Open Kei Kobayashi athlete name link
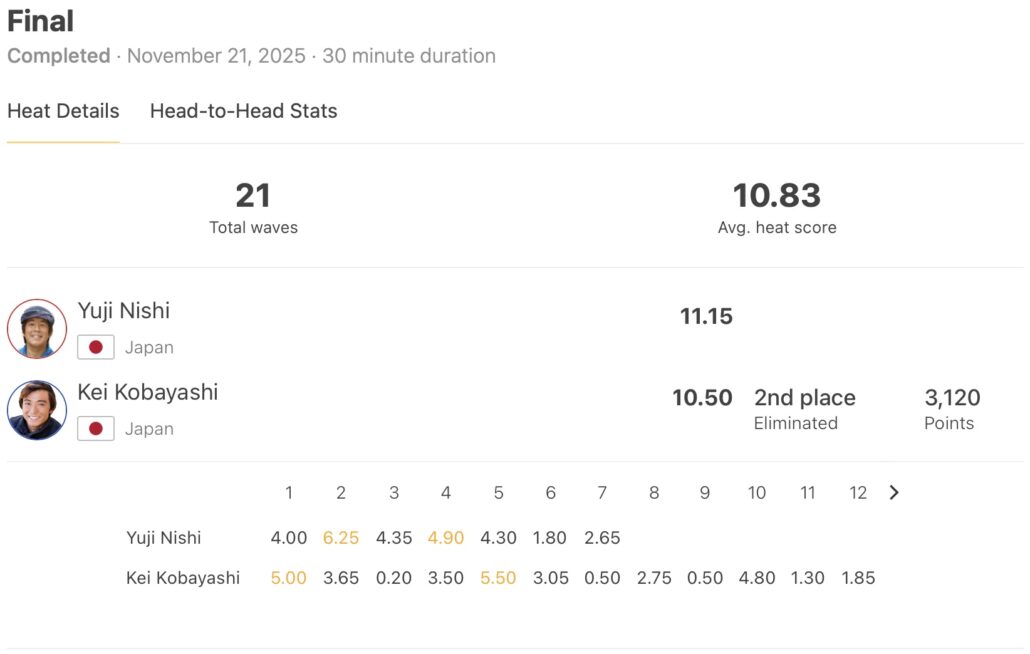This screenshot has width=1030, height=654. pos(147,392)
